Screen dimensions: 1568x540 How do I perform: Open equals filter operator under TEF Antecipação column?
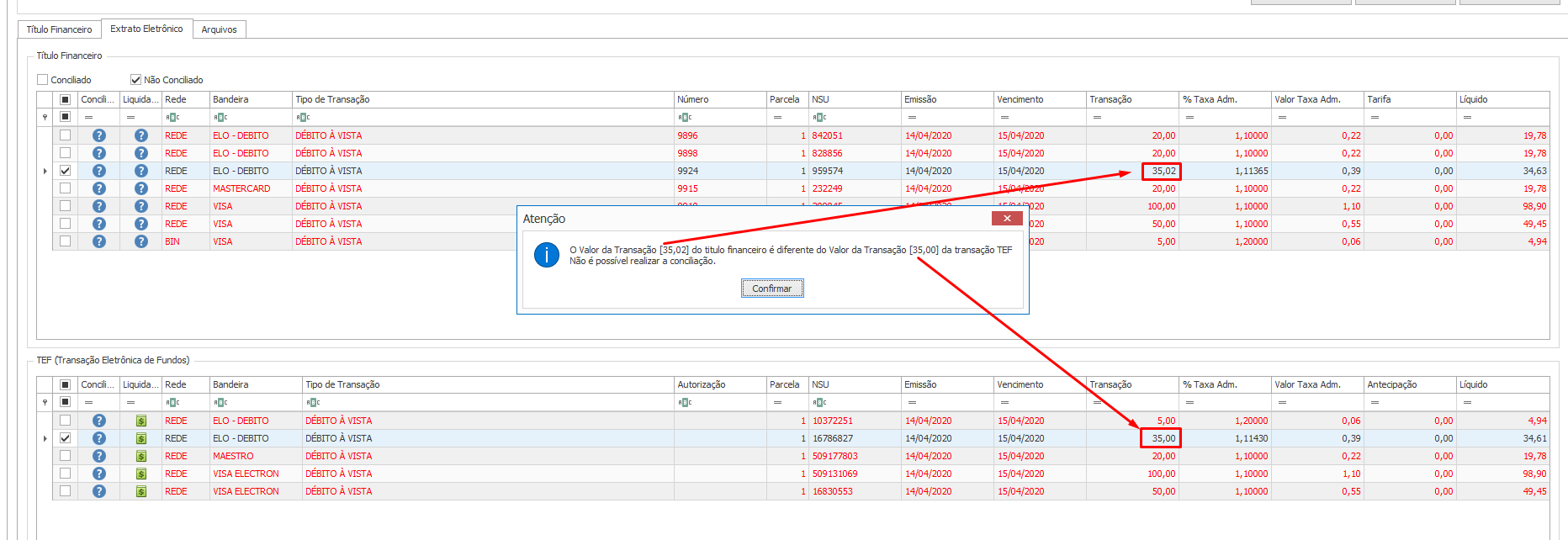click(1375, 403)
